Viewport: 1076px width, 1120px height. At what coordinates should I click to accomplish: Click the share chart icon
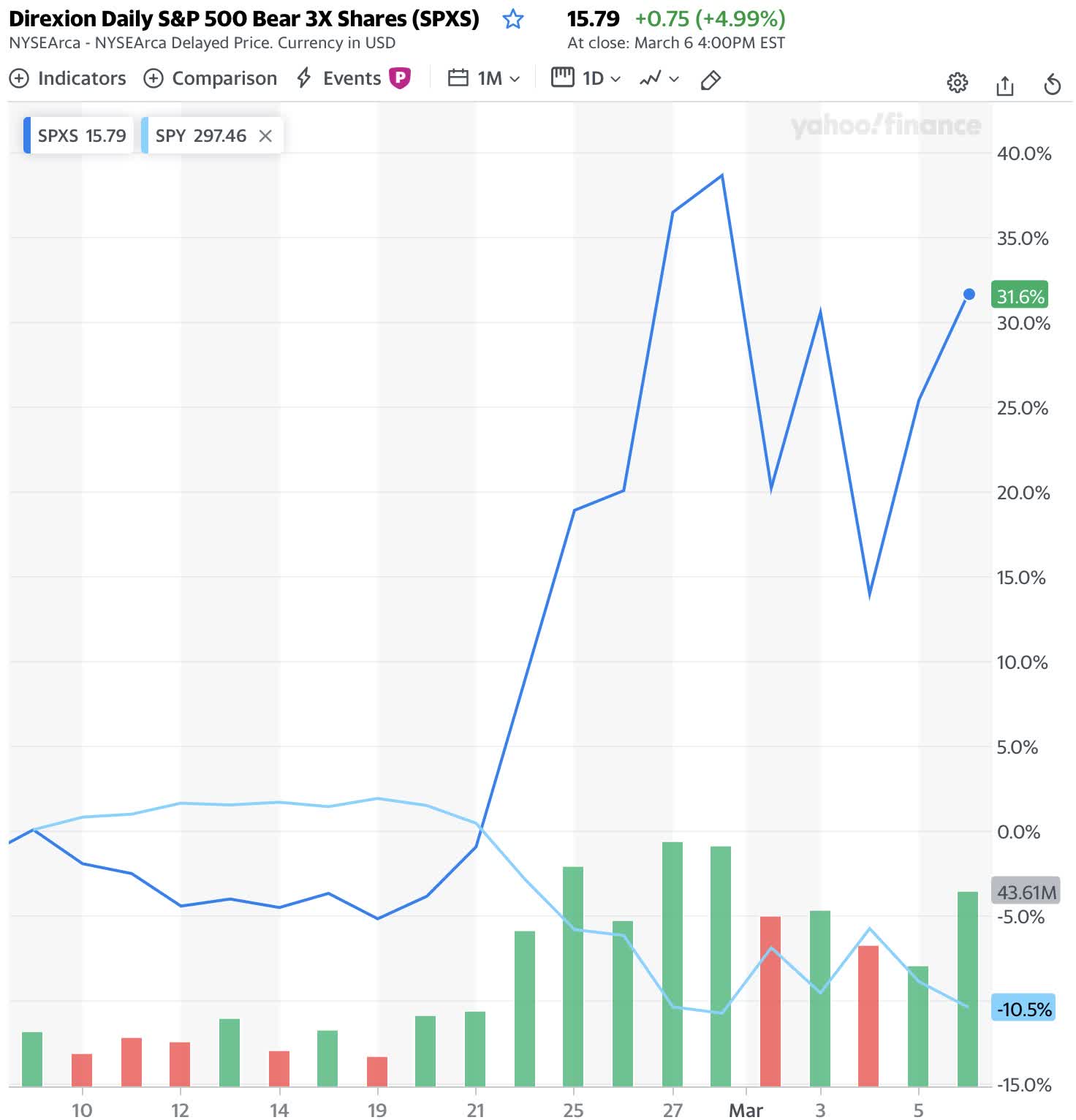tap(1005, 85)
